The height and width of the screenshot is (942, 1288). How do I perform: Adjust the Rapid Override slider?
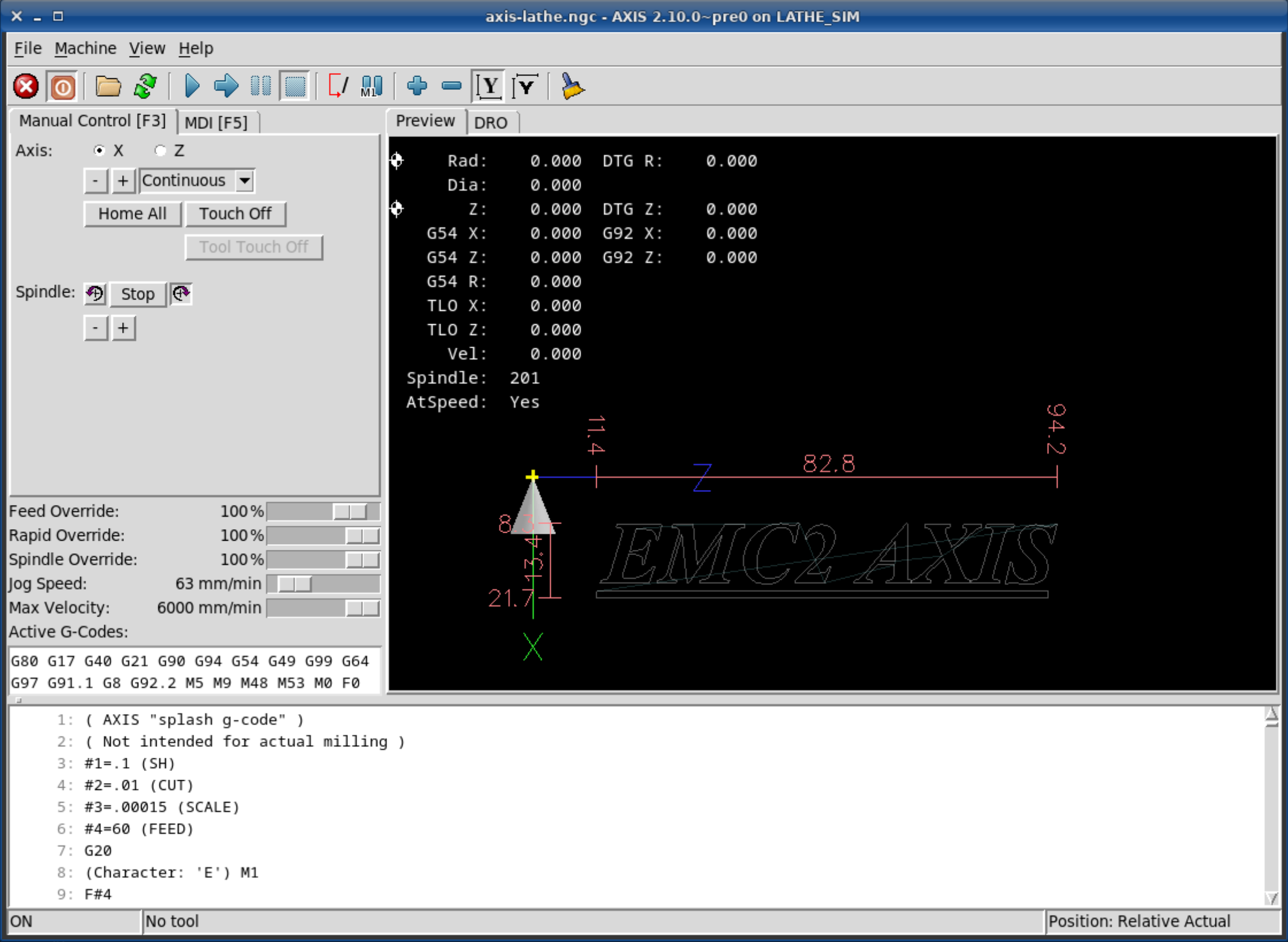[x=323, y=535]
